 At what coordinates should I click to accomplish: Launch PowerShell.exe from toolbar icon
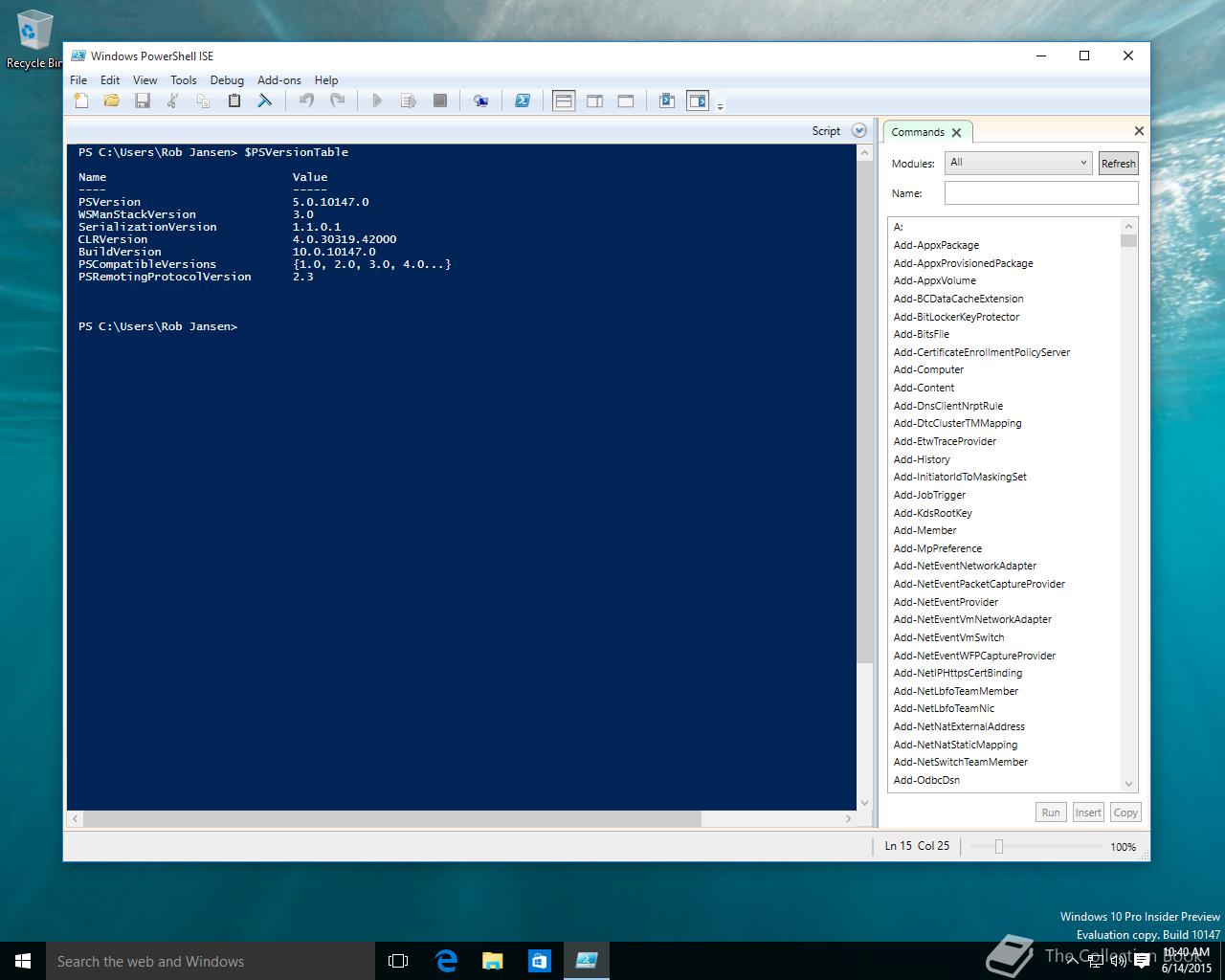coord(523,100)
